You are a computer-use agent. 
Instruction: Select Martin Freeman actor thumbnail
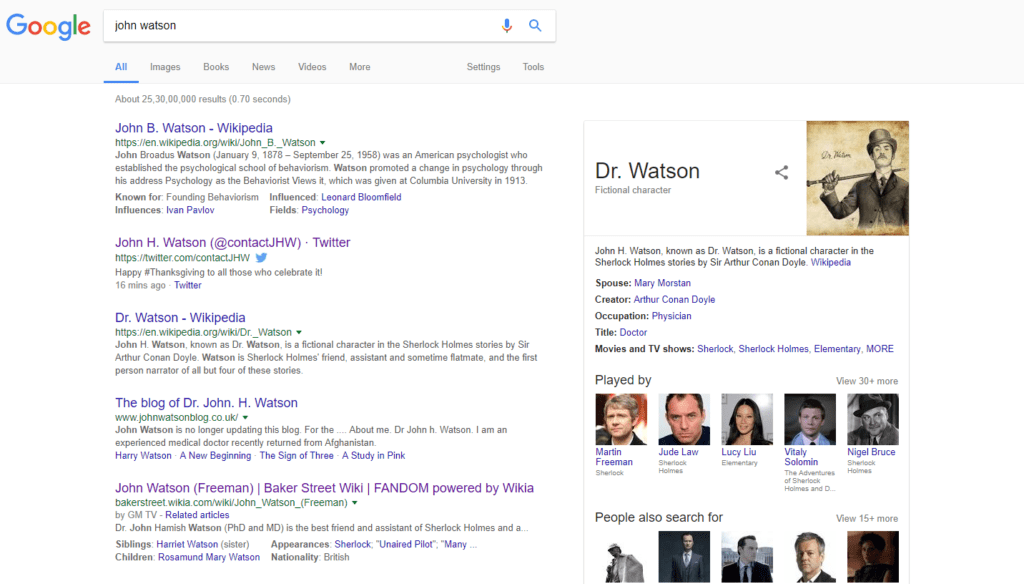click(x=621, y=419)
